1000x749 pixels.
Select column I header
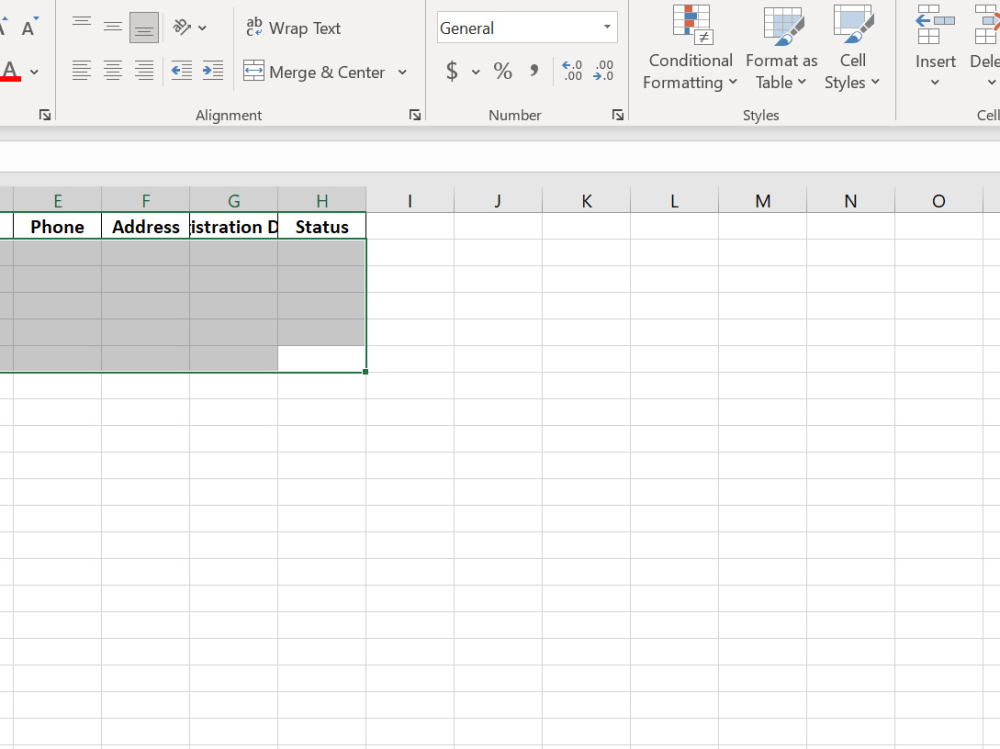coord(409,201)
